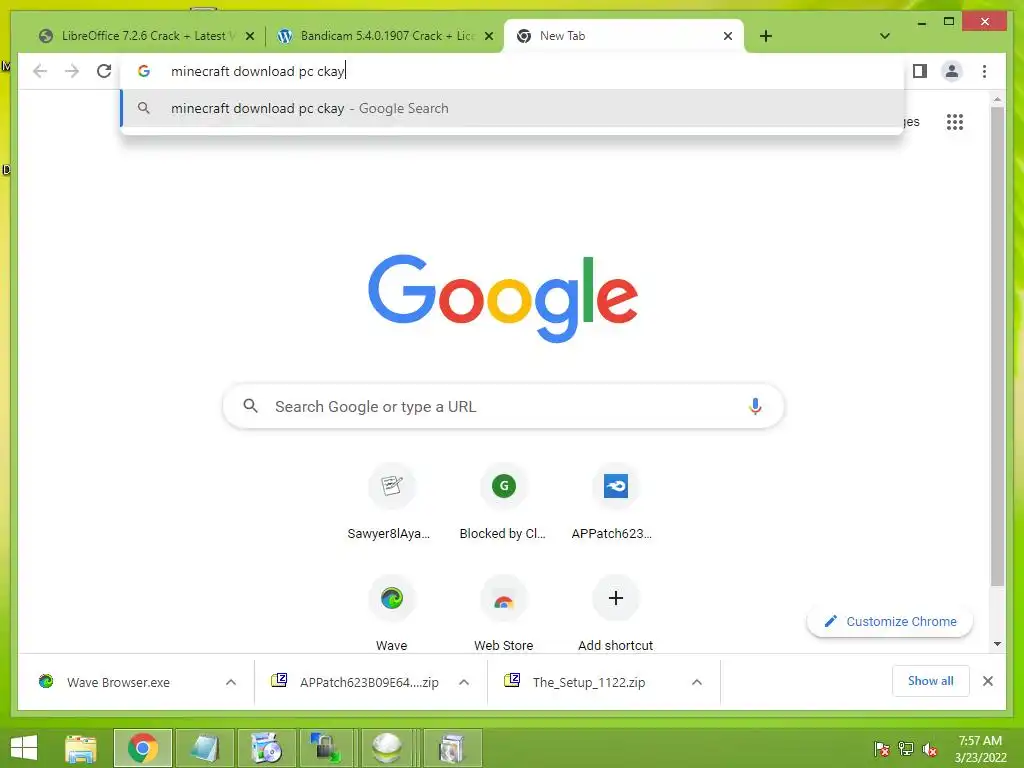The height and width of the screenshot is (768, 1024).
Task: Open Chrome's three-dot menu
Action: pyautogui.click(x=984, y=71)
